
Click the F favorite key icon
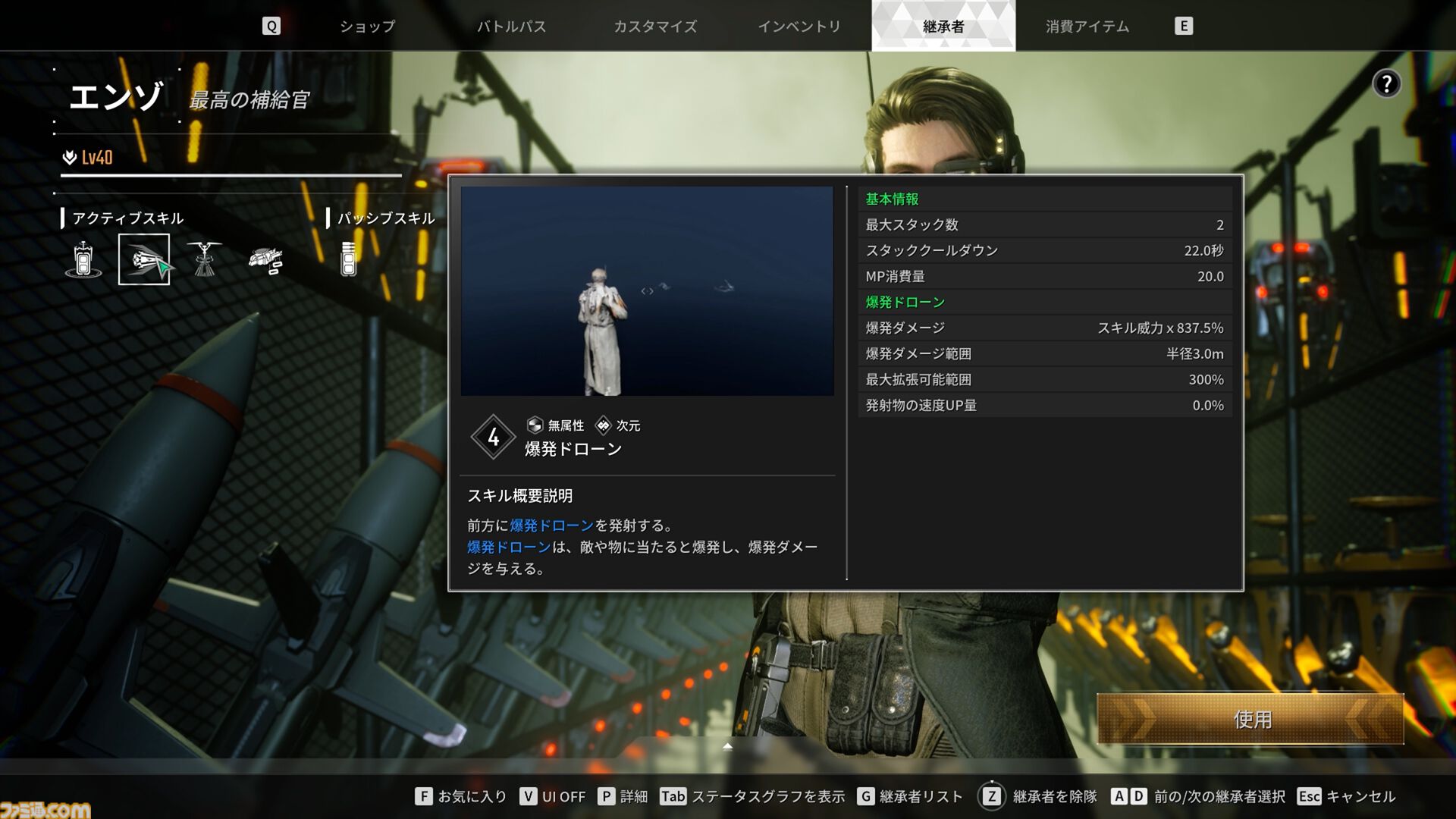click(423, 796)
